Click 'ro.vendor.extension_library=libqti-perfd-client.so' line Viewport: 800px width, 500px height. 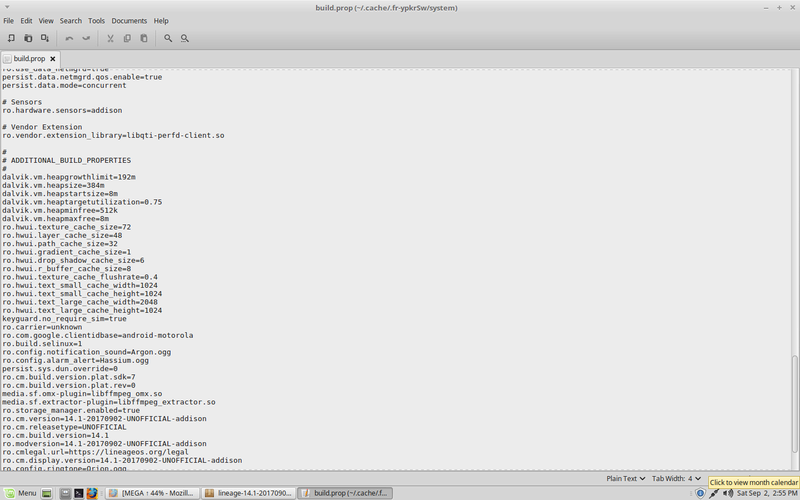point(113,135)
